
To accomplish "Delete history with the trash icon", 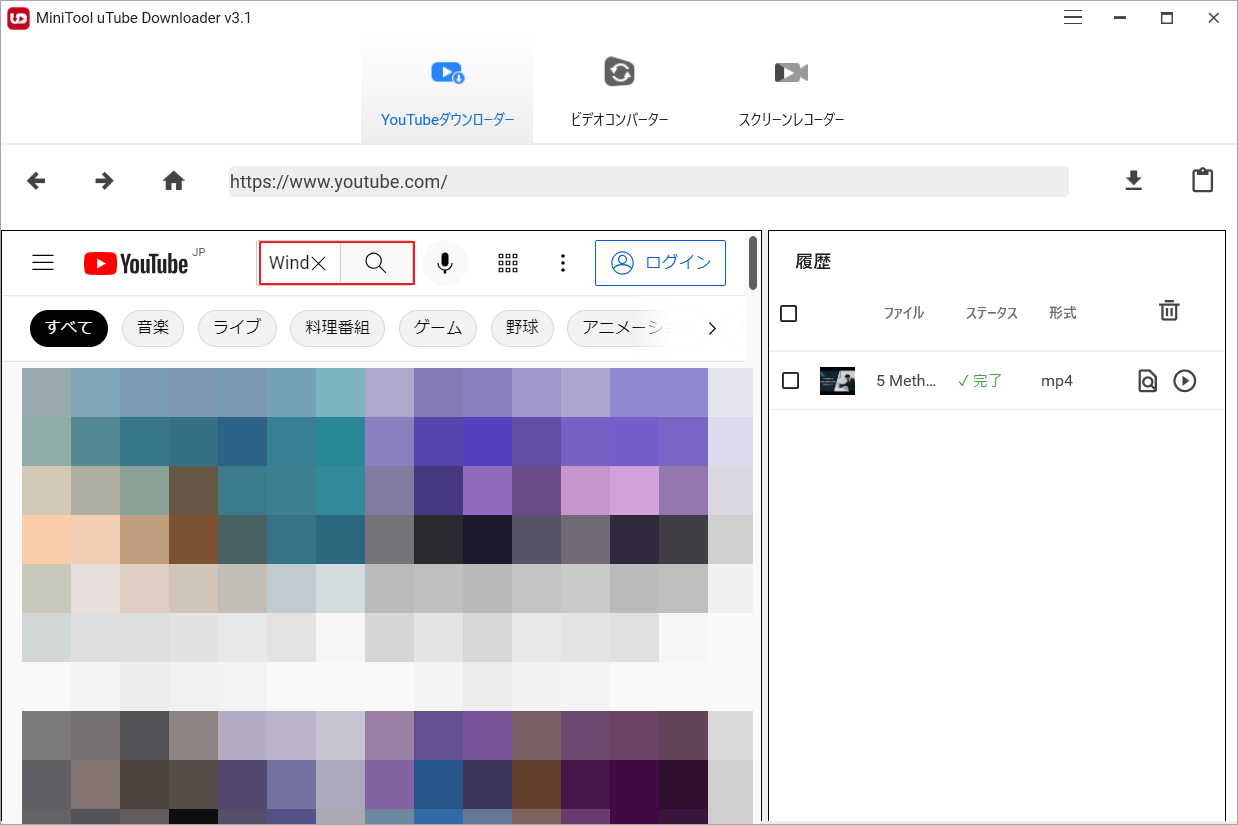I will coord(1169,311).
